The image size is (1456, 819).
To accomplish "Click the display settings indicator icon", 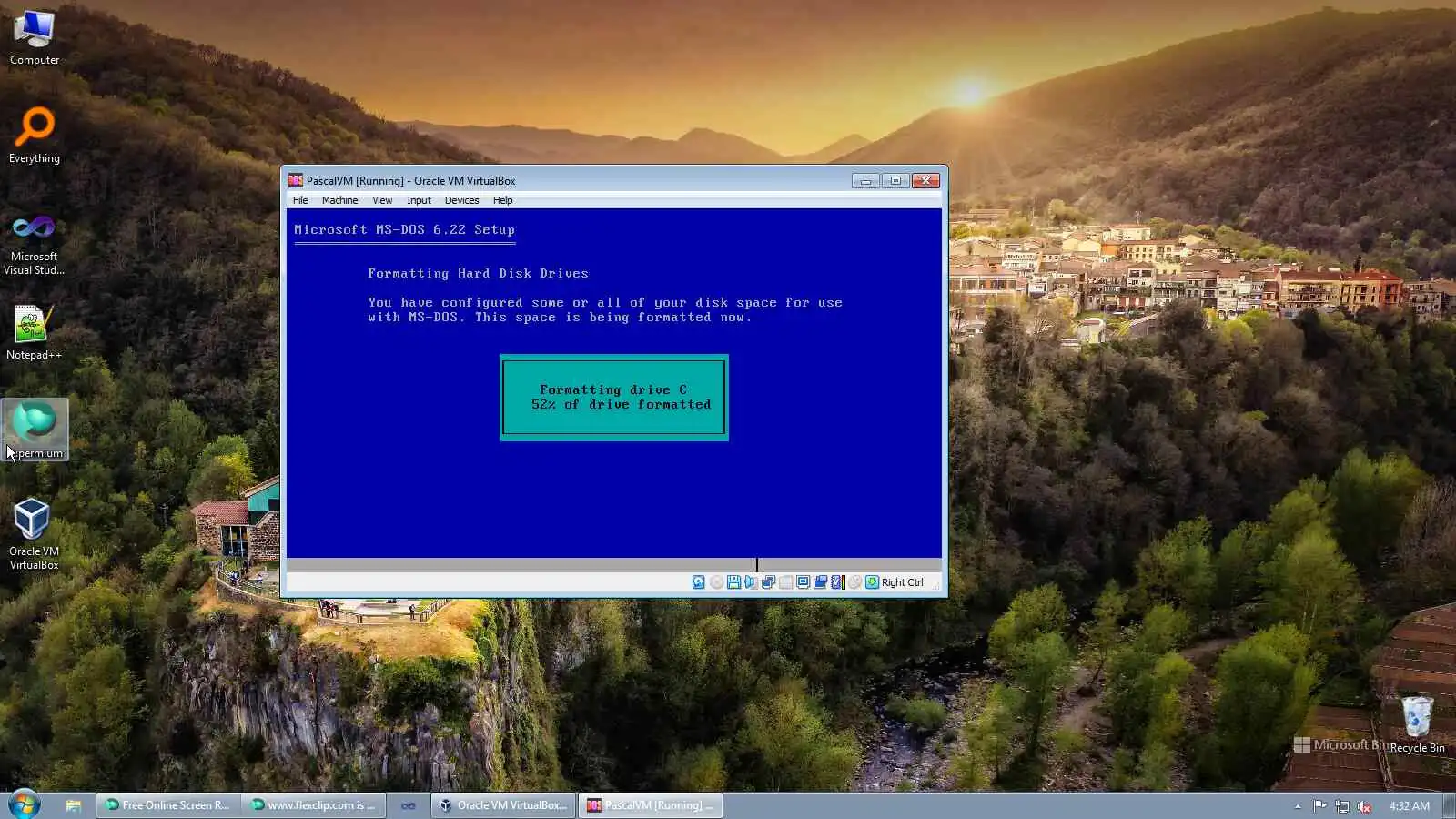I will (x=803, y=582).
